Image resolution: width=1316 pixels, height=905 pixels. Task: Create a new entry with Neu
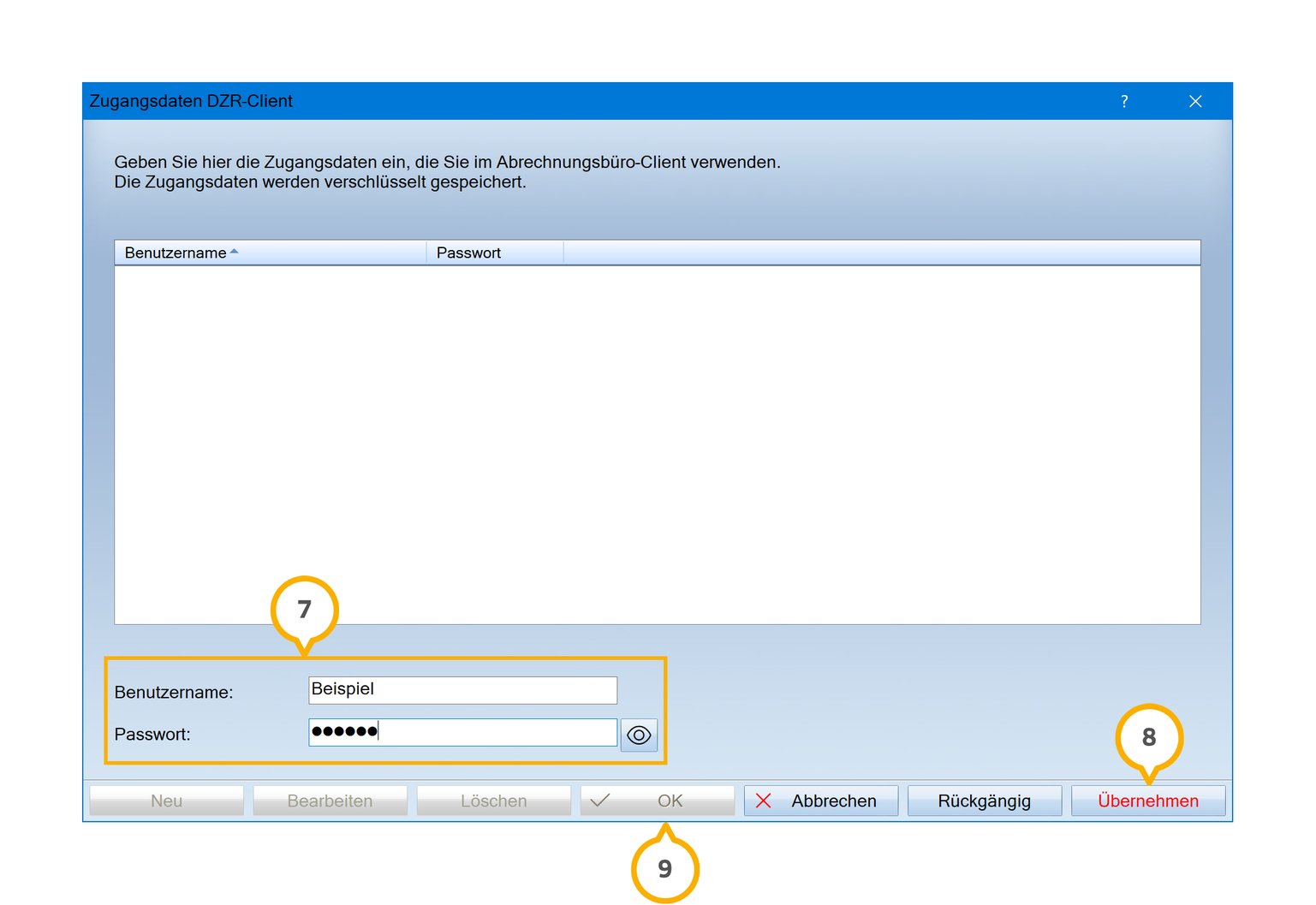click(166, 801)
